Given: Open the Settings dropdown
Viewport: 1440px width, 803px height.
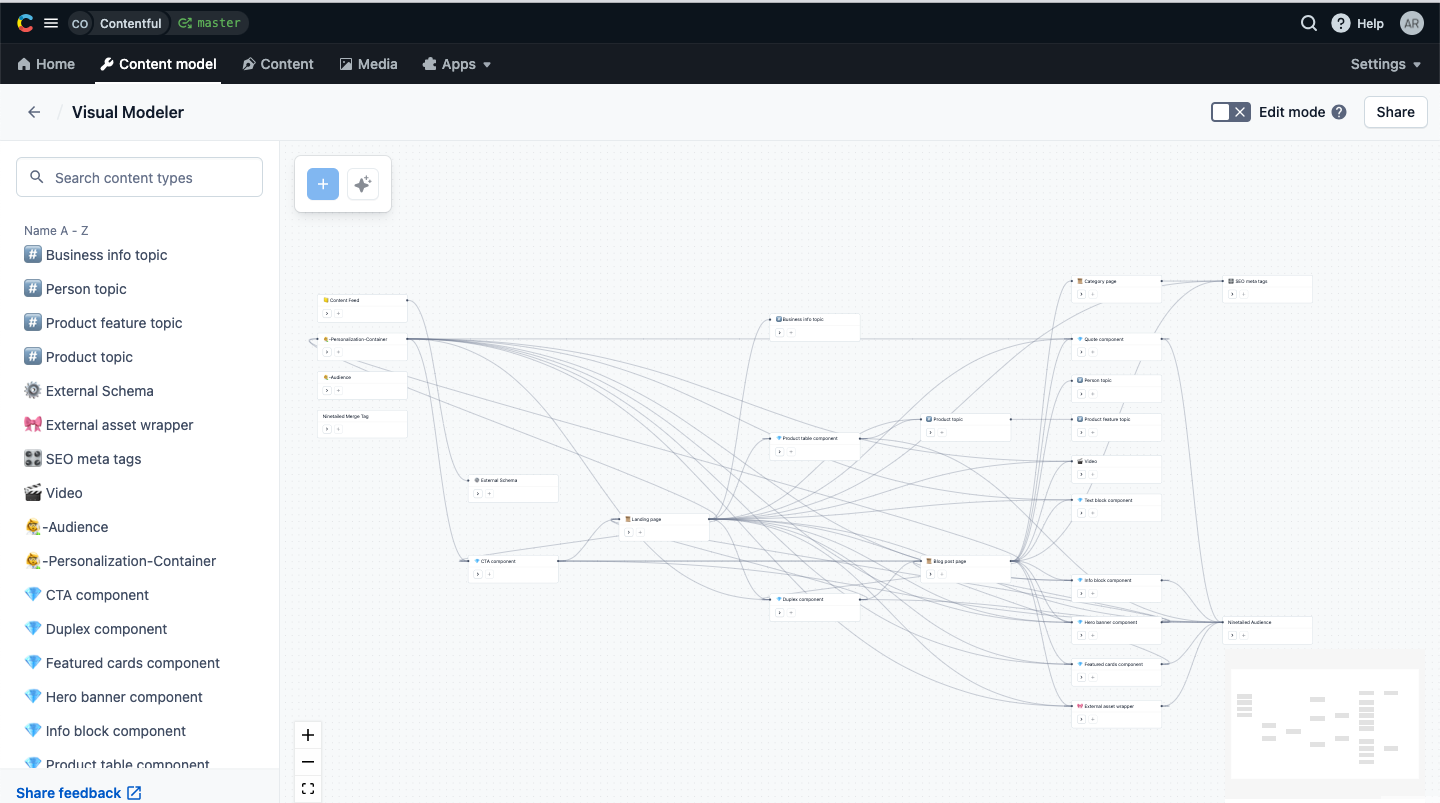Looking at the screenshot, I should click(x=1384, y=64).
